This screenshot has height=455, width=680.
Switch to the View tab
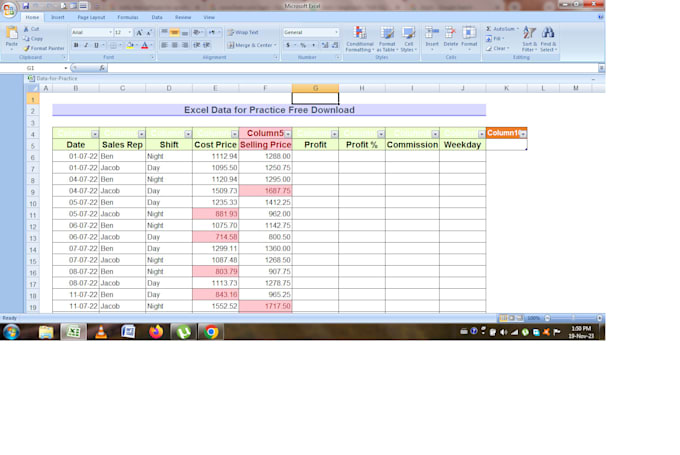(209, 17)
